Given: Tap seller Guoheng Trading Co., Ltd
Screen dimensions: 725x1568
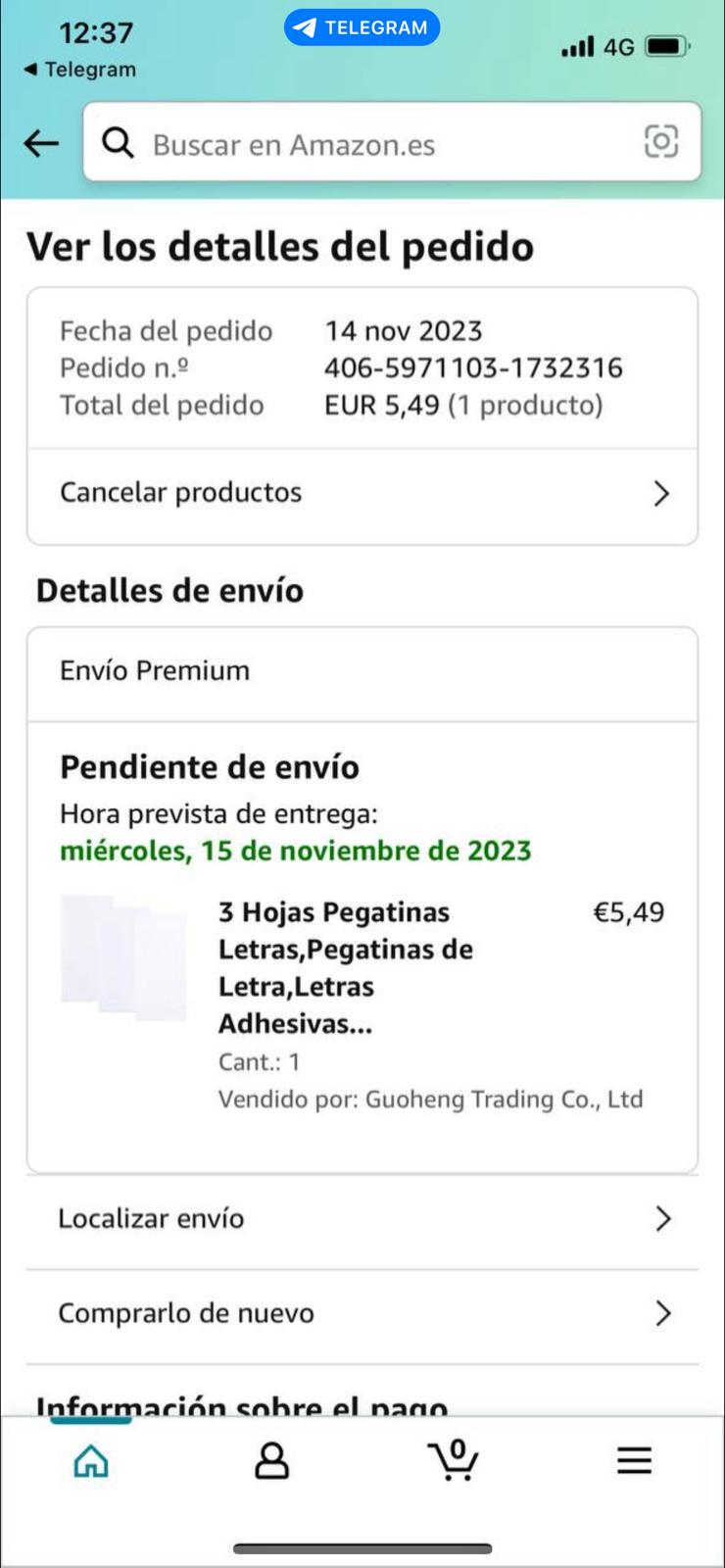Looking at the screenshot, I should [504, 1100].
